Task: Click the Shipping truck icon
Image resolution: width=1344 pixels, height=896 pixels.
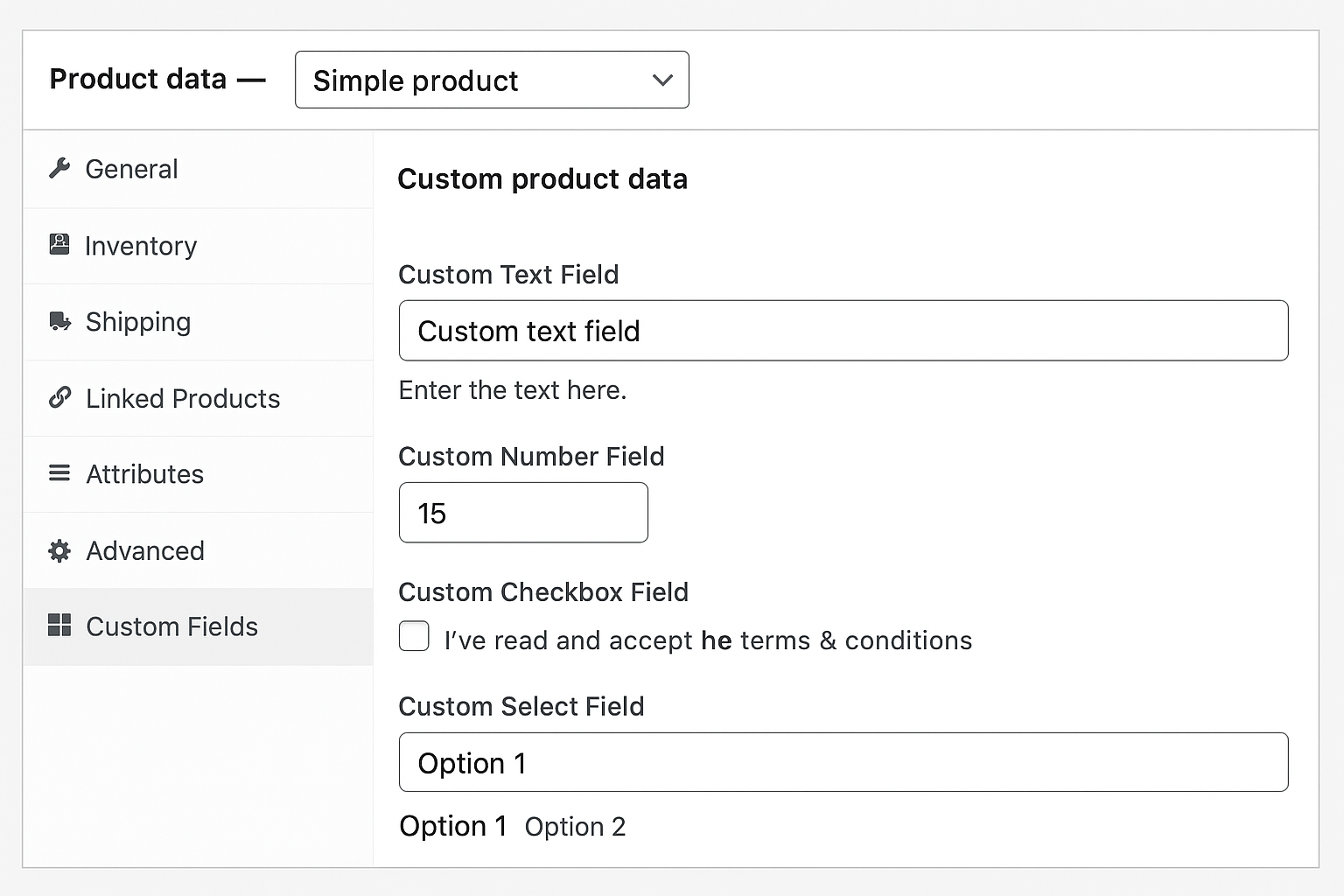Action: pos(59,322)
